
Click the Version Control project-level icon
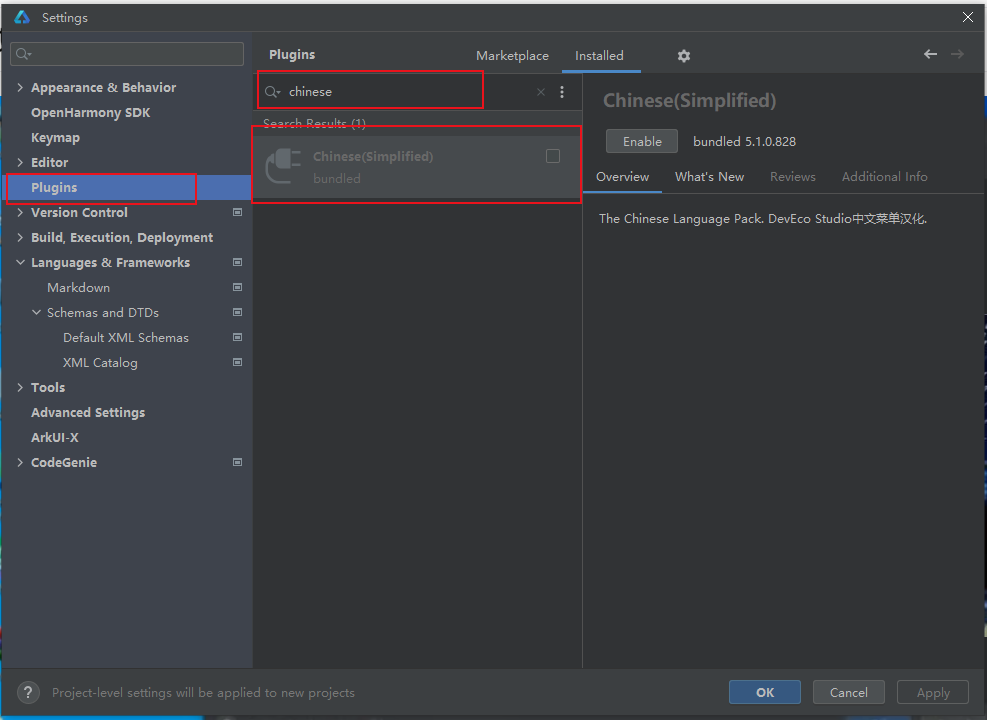pos(237,213)
